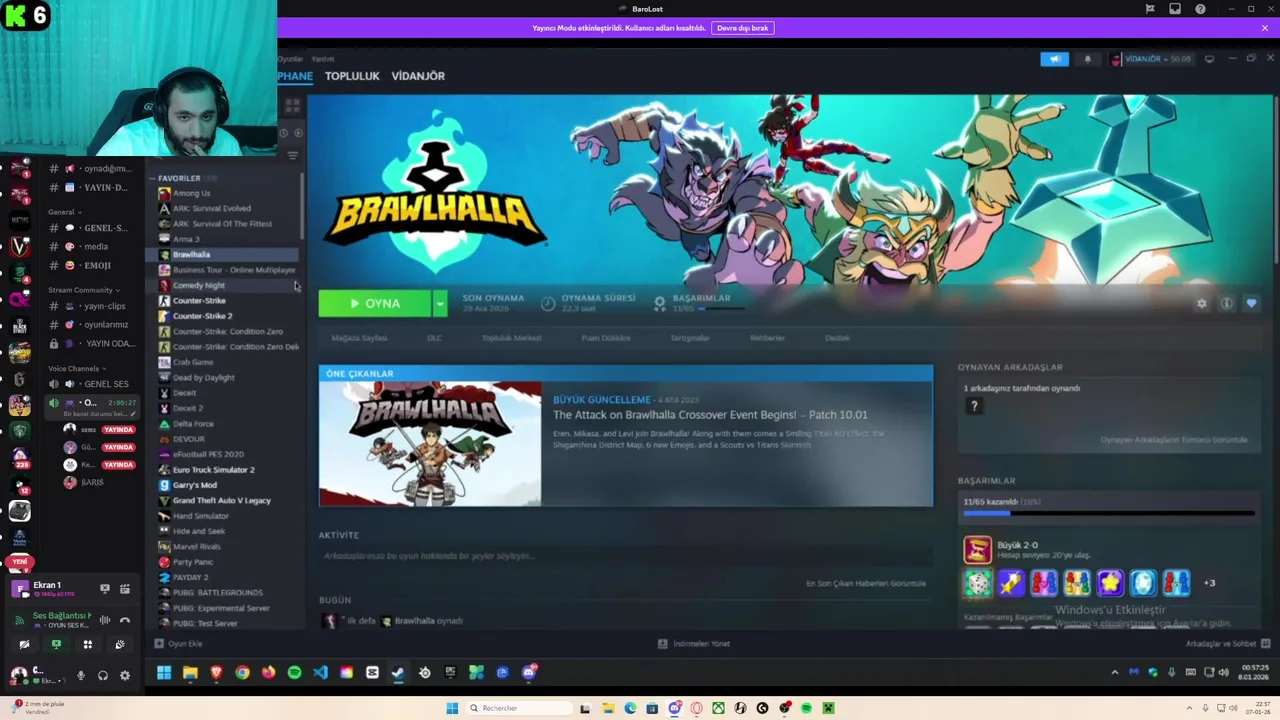This screenshot has height=720, width=1280.
Task: Collapse Discord Voice Channels category
Action: (77, 369)
